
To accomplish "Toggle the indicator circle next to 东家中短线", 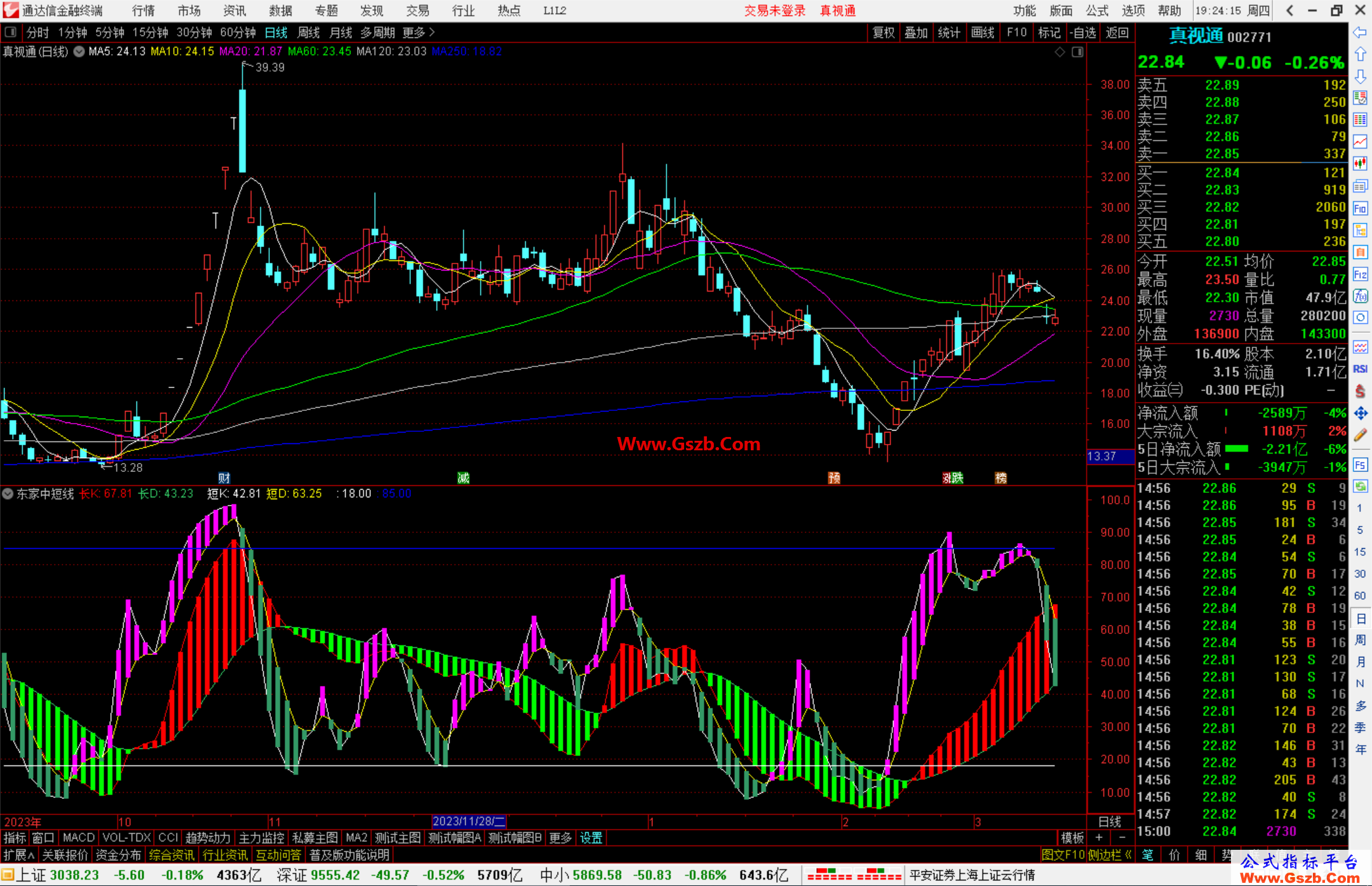I will click(8, 493).
